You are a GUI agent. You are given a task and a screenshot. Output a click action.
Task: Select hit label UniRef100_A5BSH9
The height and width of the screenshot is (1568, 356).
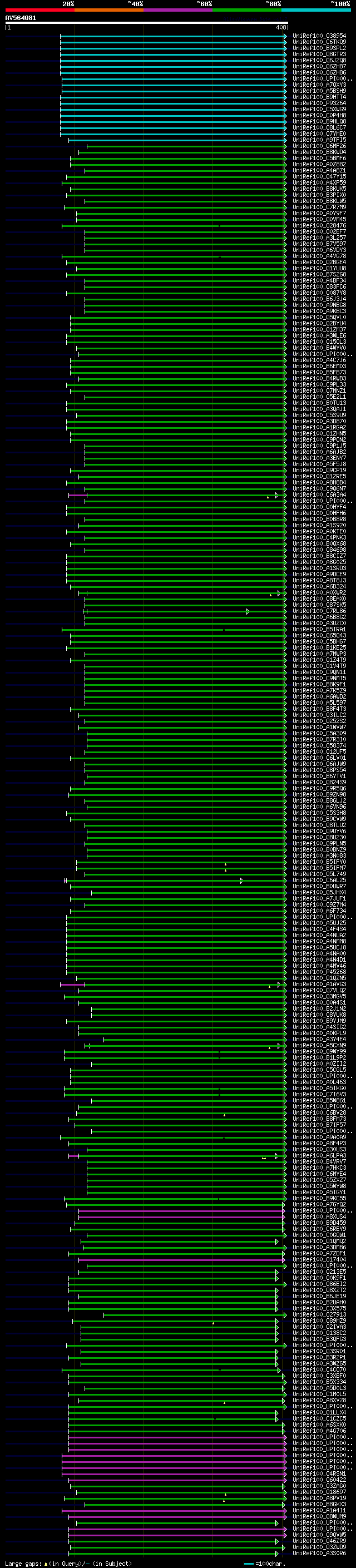(x=319, y=91)
